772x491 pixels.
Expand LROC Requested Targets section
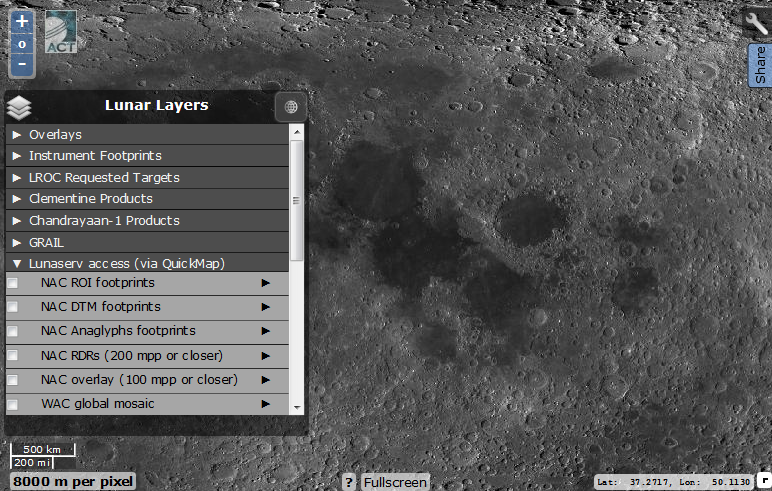click(x=147, y=177)
